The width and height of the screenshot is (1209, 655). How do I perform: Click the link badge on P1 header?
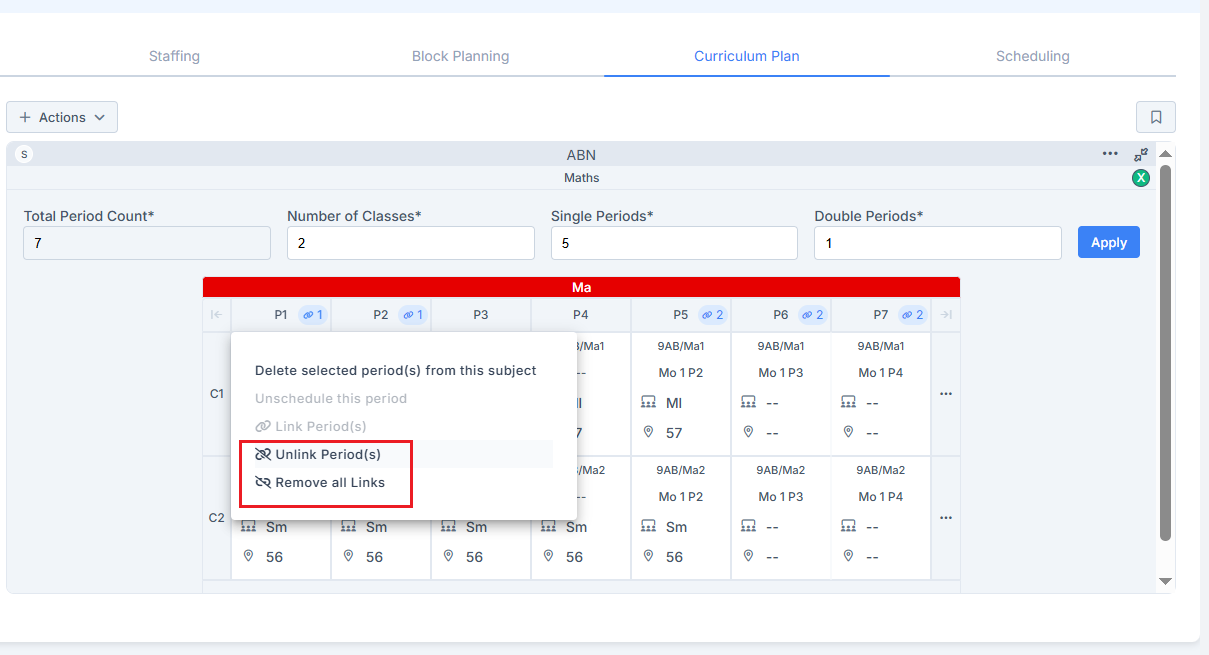point(312,315)
